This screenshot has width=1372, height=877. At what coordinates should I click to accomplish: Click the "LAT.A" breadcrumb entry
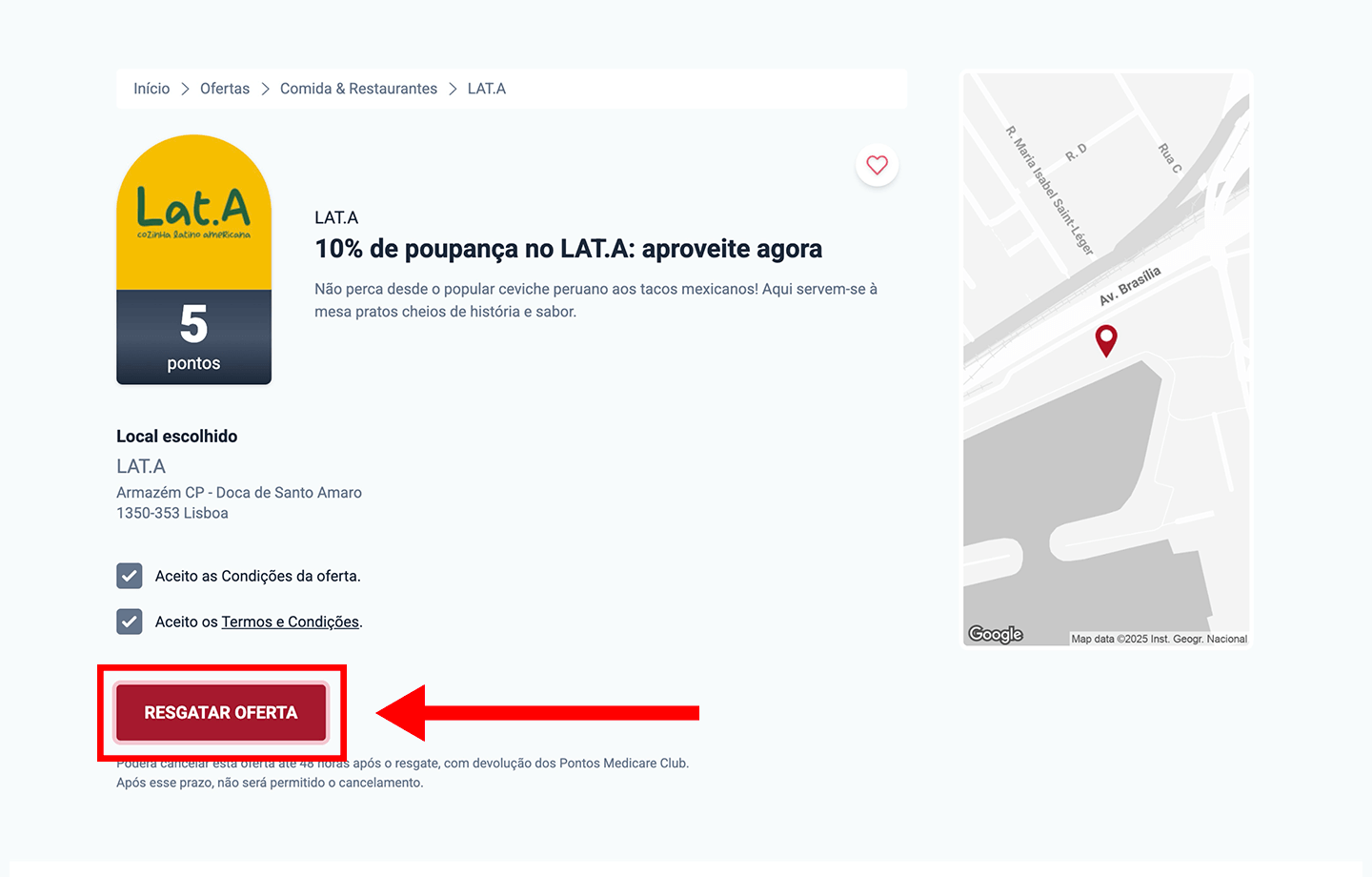(486, 88)
